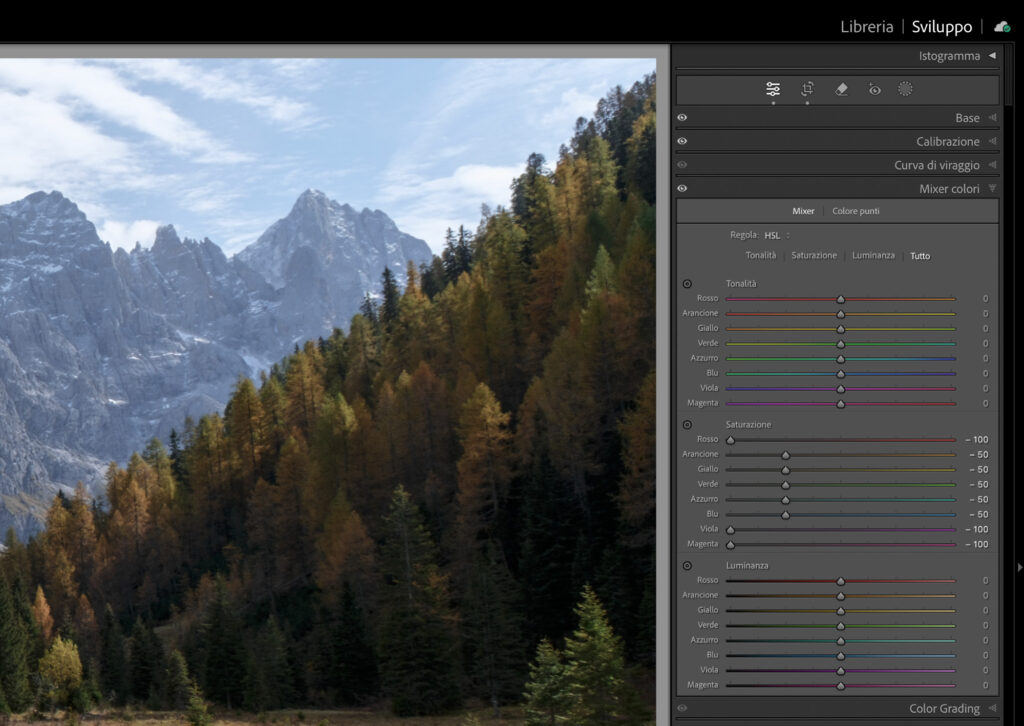The width and height of the screenshot is (1024, 726).
Task: Show Tutto sliders view
Action: [920, 256]
